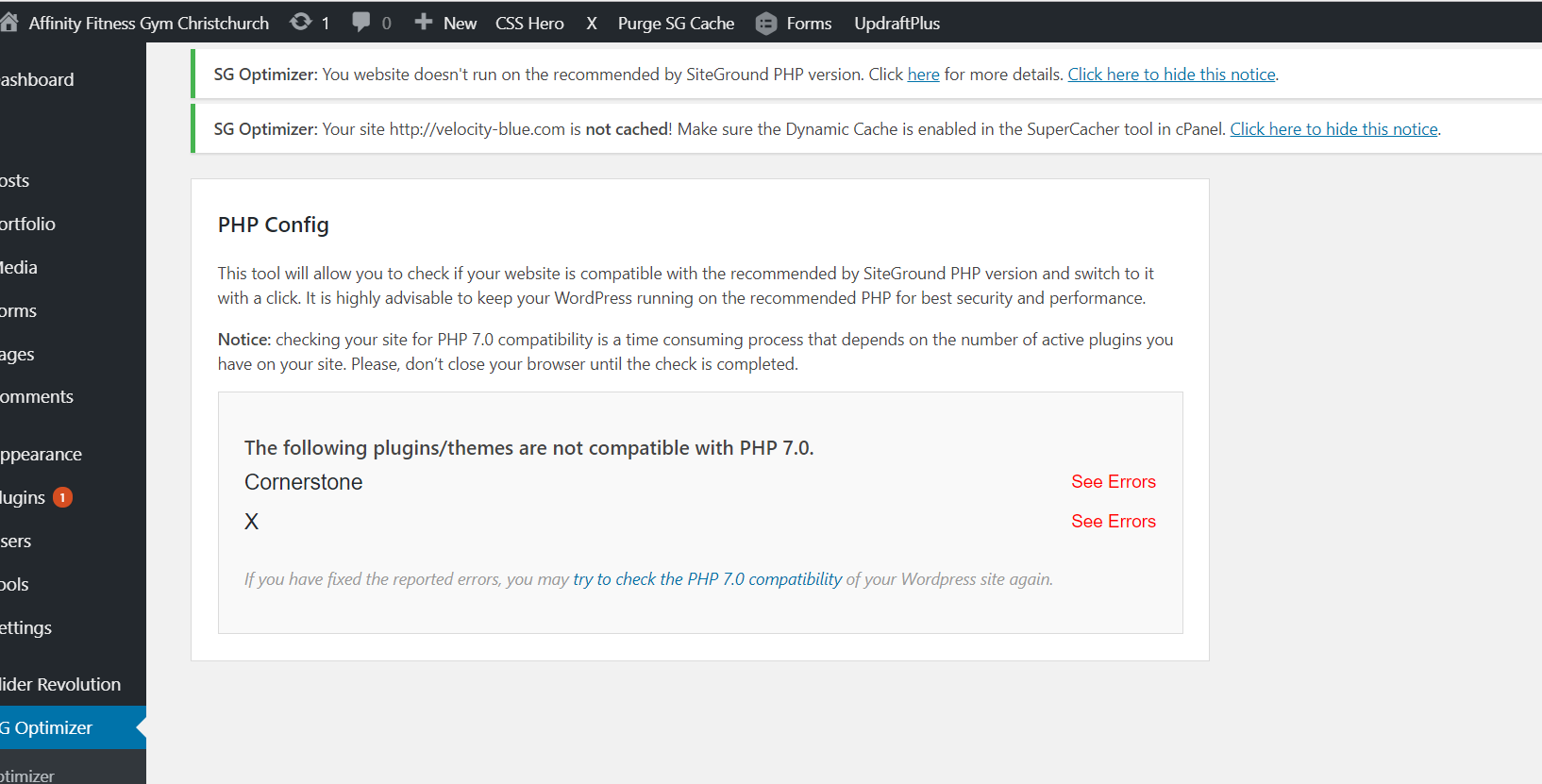Click the updates refresh icon

(301, 22)
